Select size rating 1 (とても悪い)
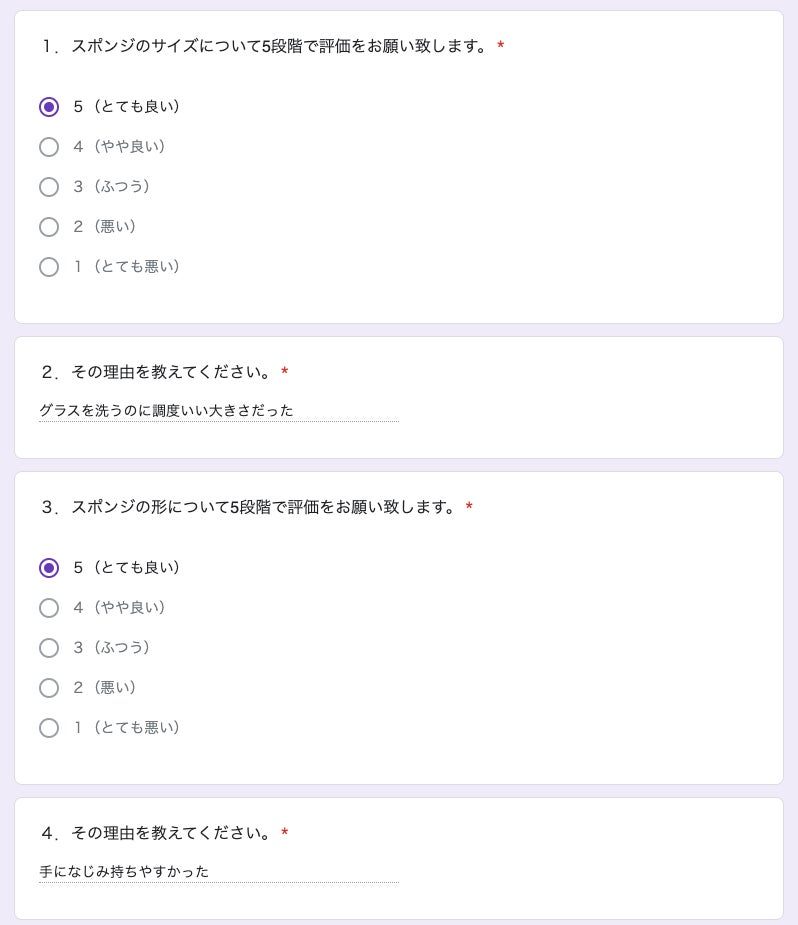798x925 pixels. [x=49, y=267]
